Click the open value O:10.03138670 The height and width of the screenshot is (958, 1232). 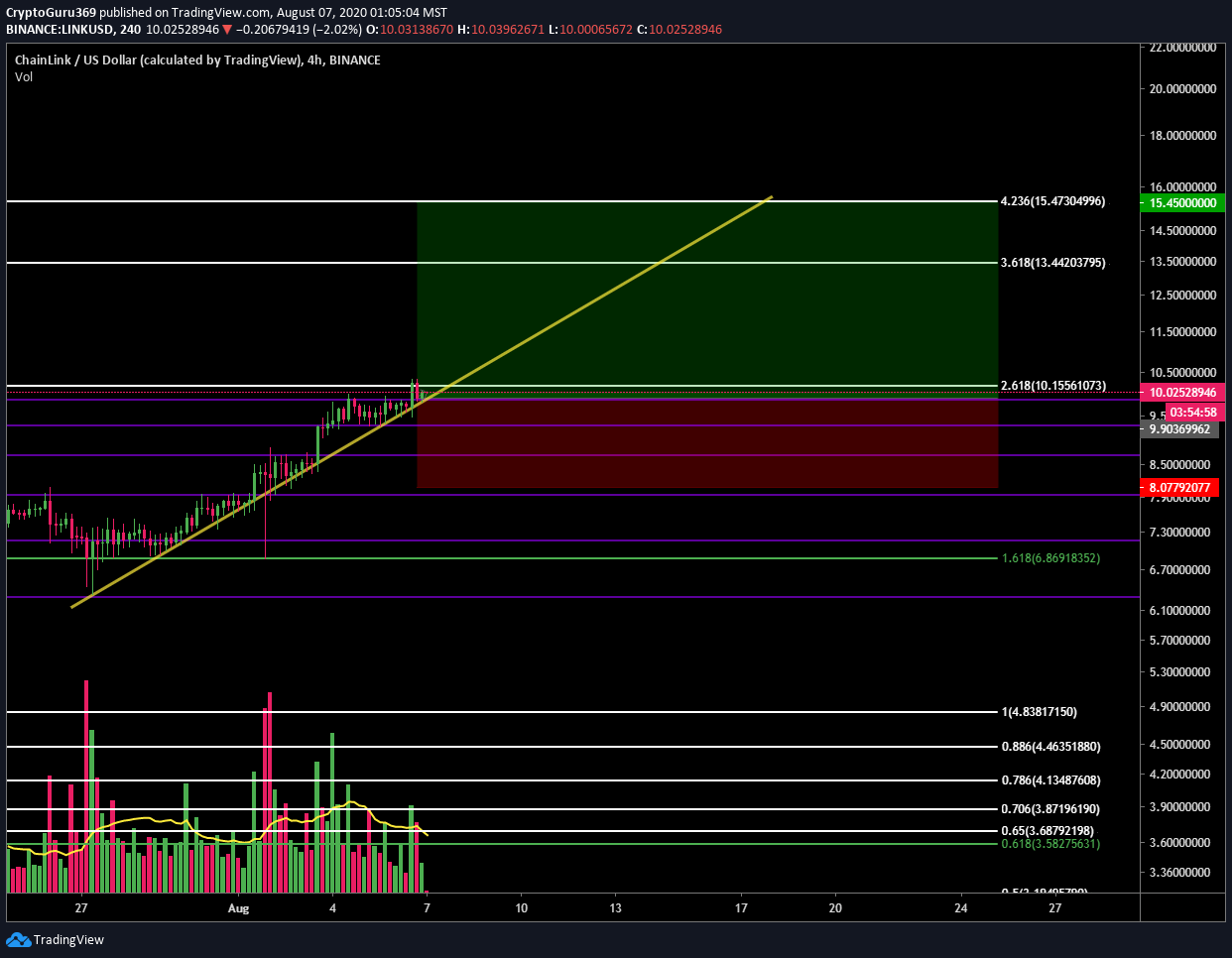pos(410,30)
